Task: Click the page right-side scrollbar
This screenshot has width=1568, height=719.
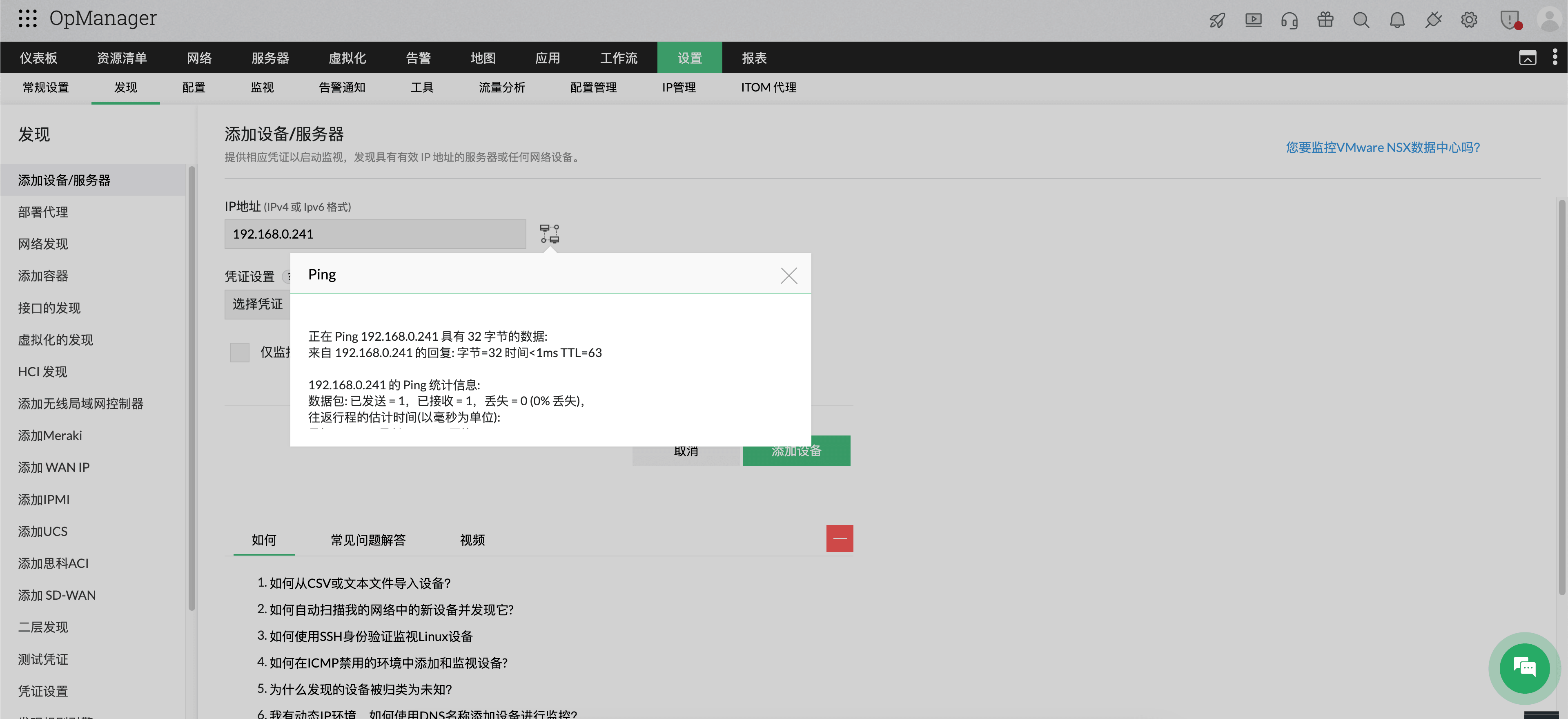Action: click(1561, 397)
